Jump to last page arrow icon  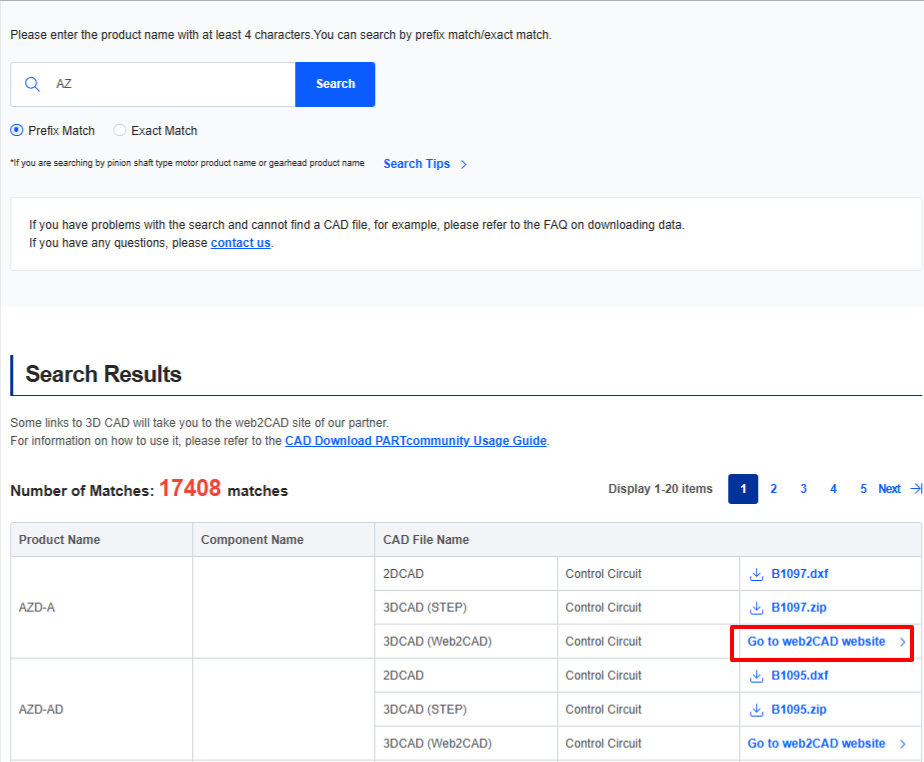(916, 489)
